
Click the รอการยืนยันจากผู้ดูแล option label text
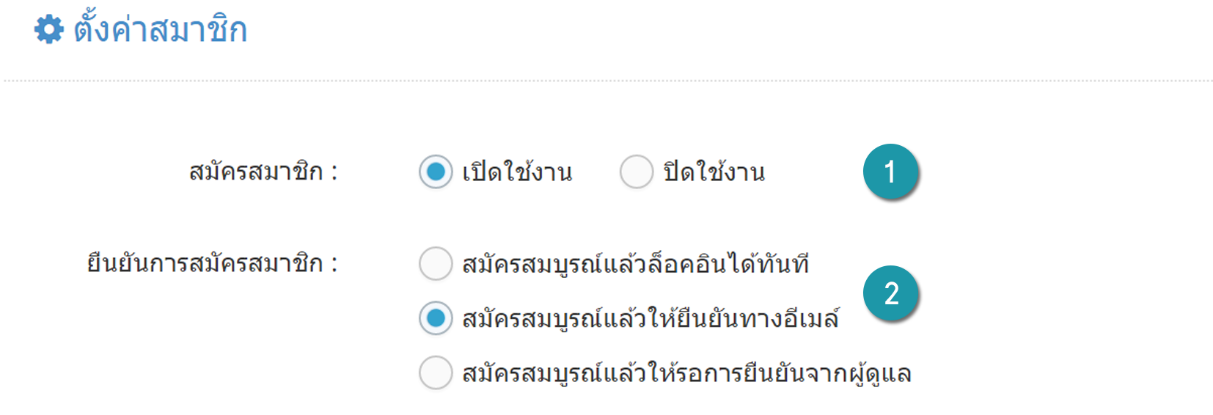point(687,374)
